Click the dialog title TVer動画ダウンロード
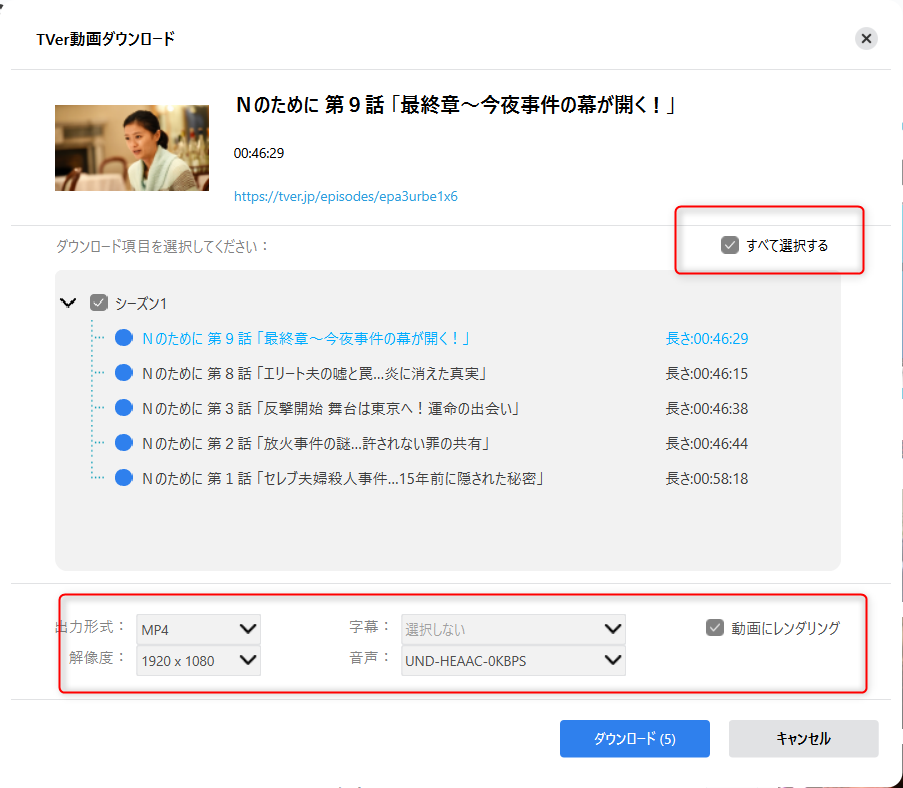 pos(105,39)
